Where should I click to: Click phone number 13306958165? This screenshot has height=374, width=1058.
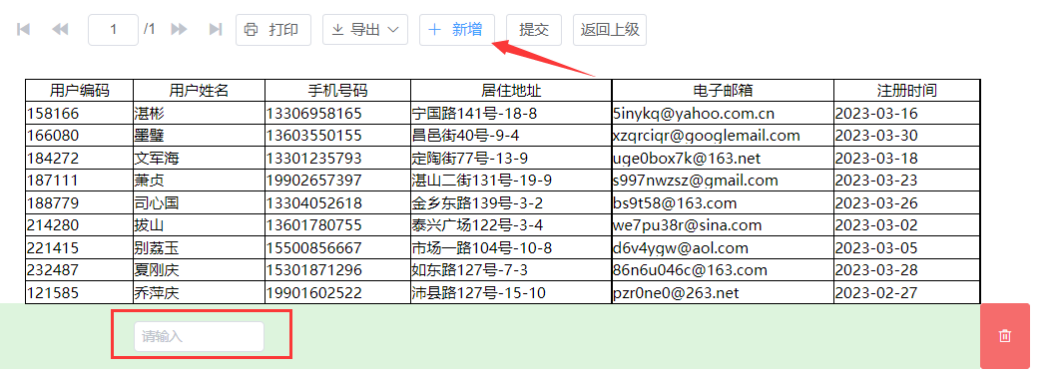(337, 113)
